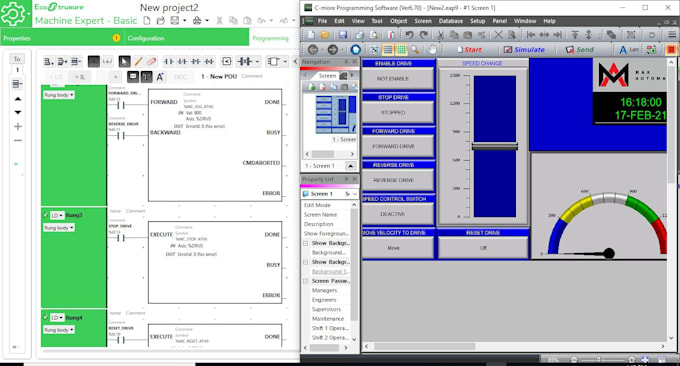Click the Simulate button
Screen dimensions: 680x366
point(524,49)
